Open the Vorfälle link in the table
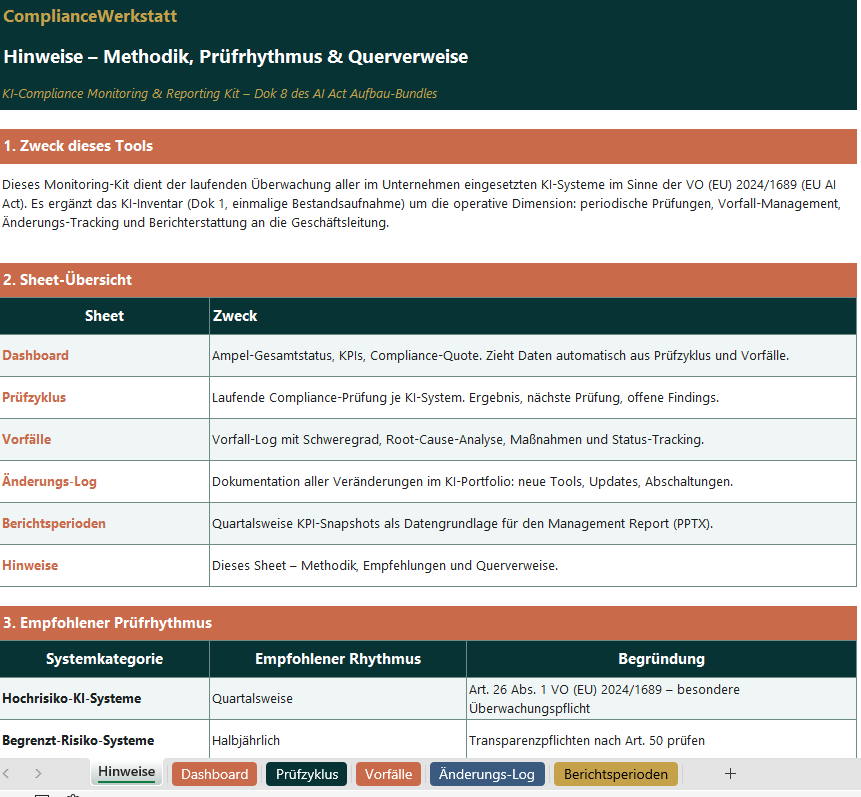This screenshot has width=861, height=797. point(27,439)
